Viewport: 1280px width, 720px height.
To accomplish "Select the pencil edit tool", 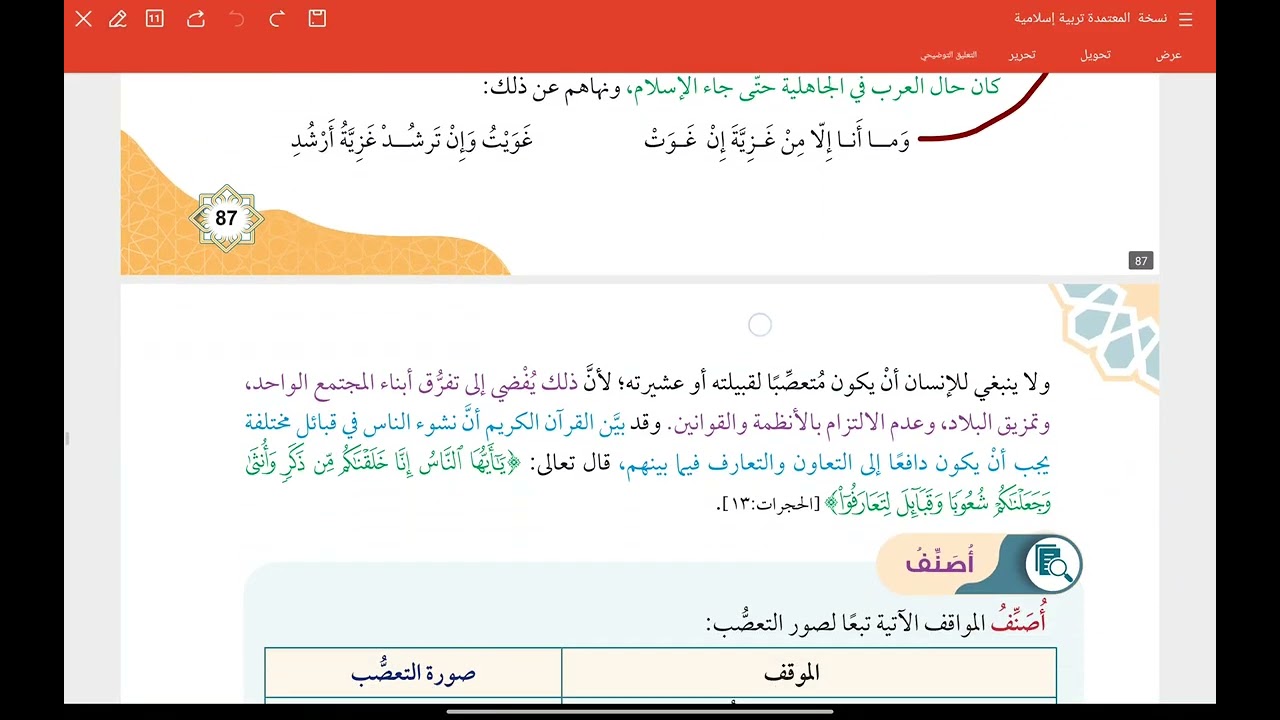I will point(118,19).
